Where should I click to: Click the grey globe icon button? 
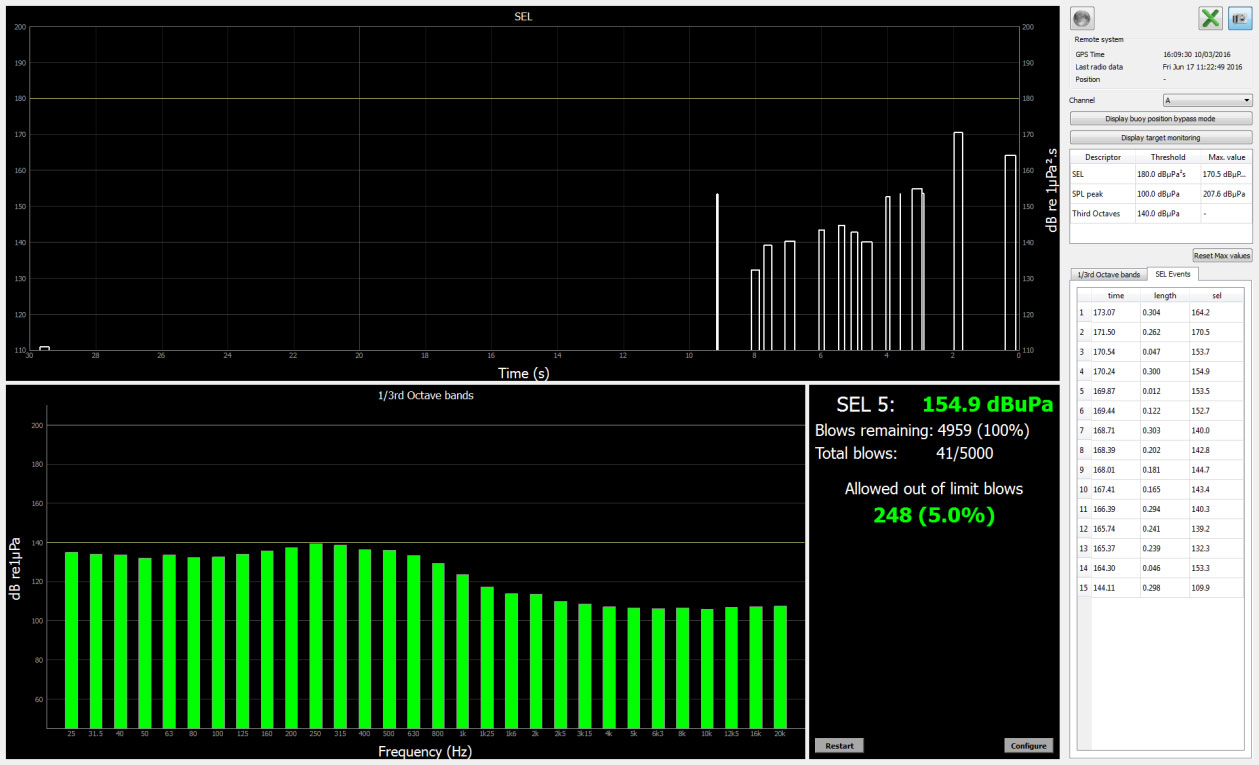tap(1082, 18)
